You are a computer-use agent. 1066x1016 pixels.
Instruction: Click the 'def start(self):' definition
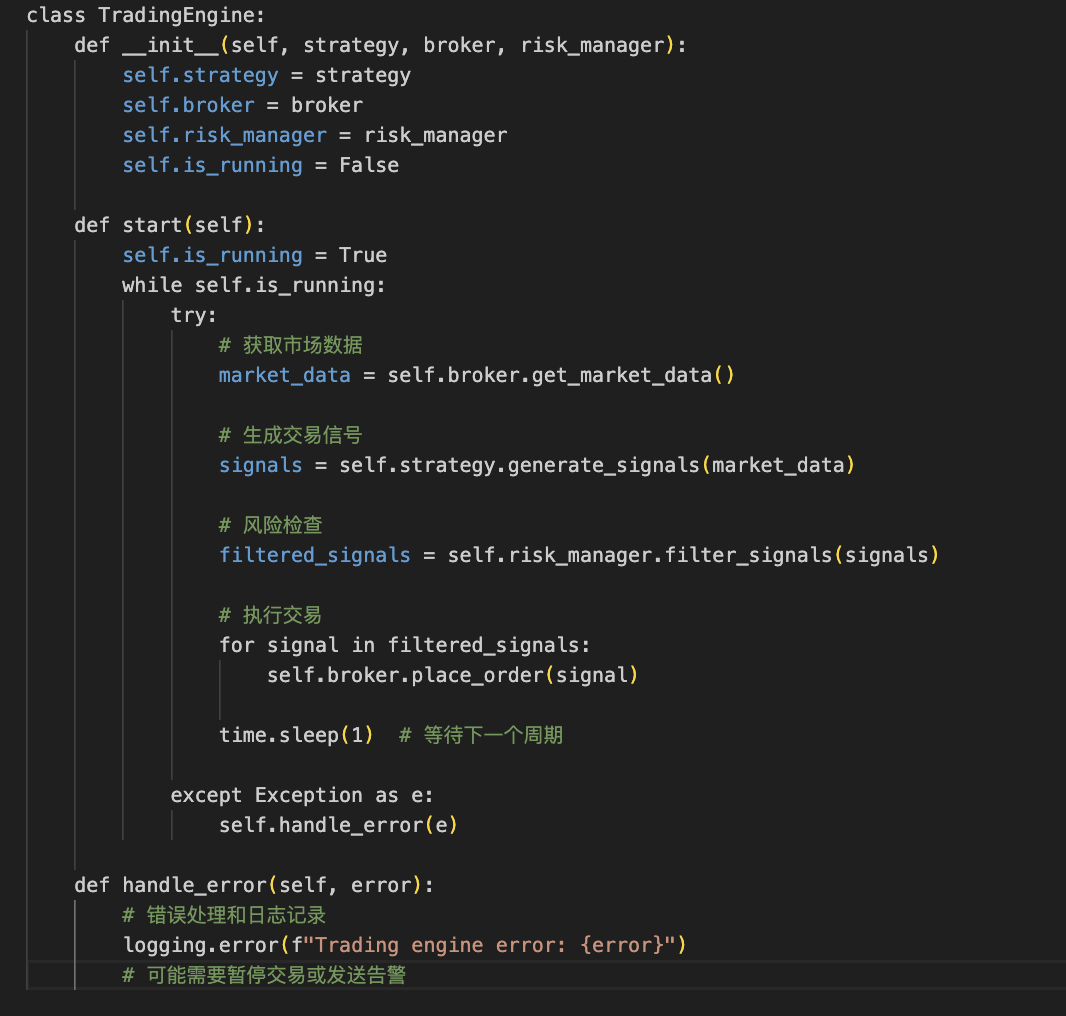tap(170, 224)
